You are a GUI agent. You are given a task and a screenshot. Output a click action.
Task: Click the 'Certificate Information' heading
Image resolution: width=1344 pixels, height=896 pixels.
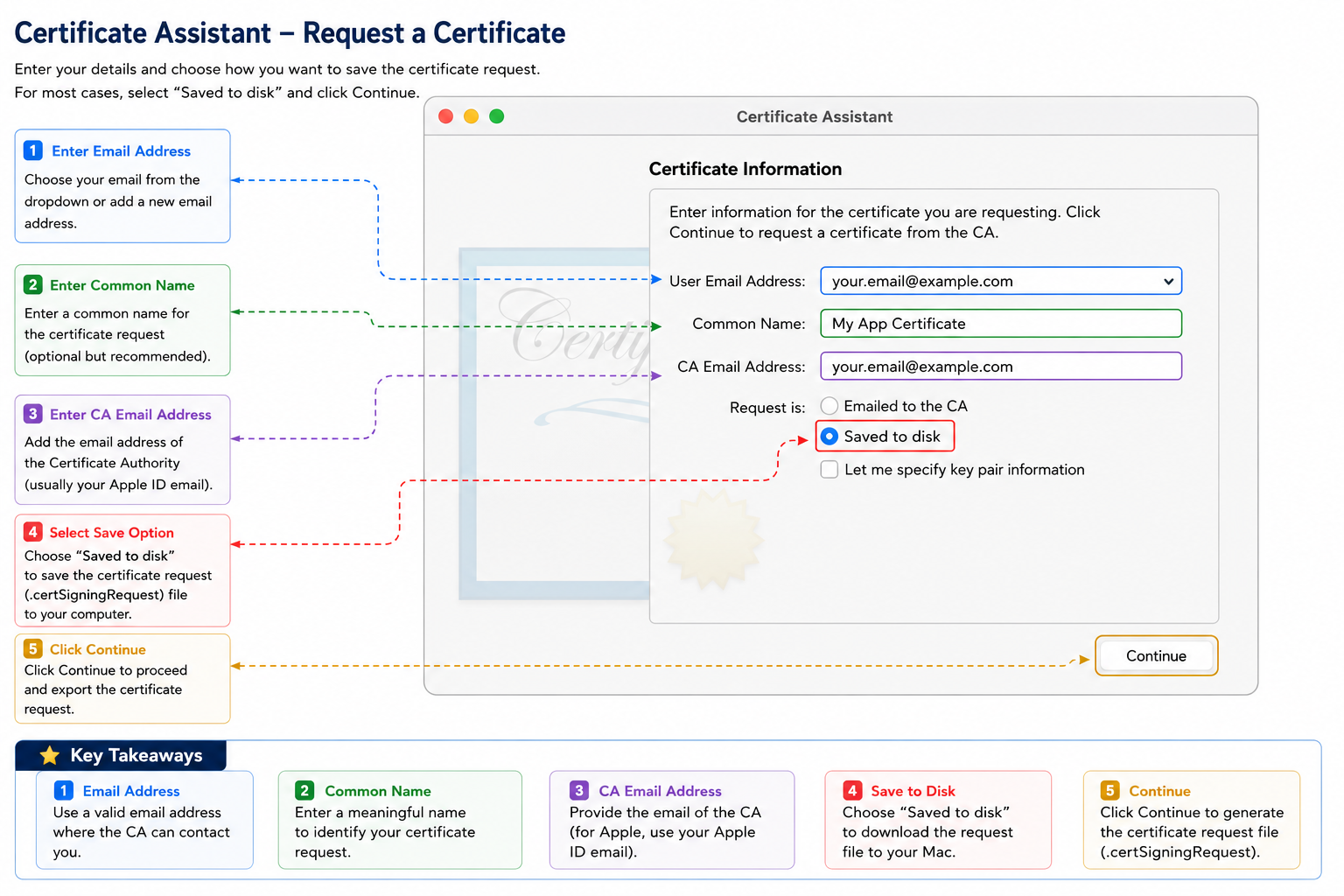(745, 169)
